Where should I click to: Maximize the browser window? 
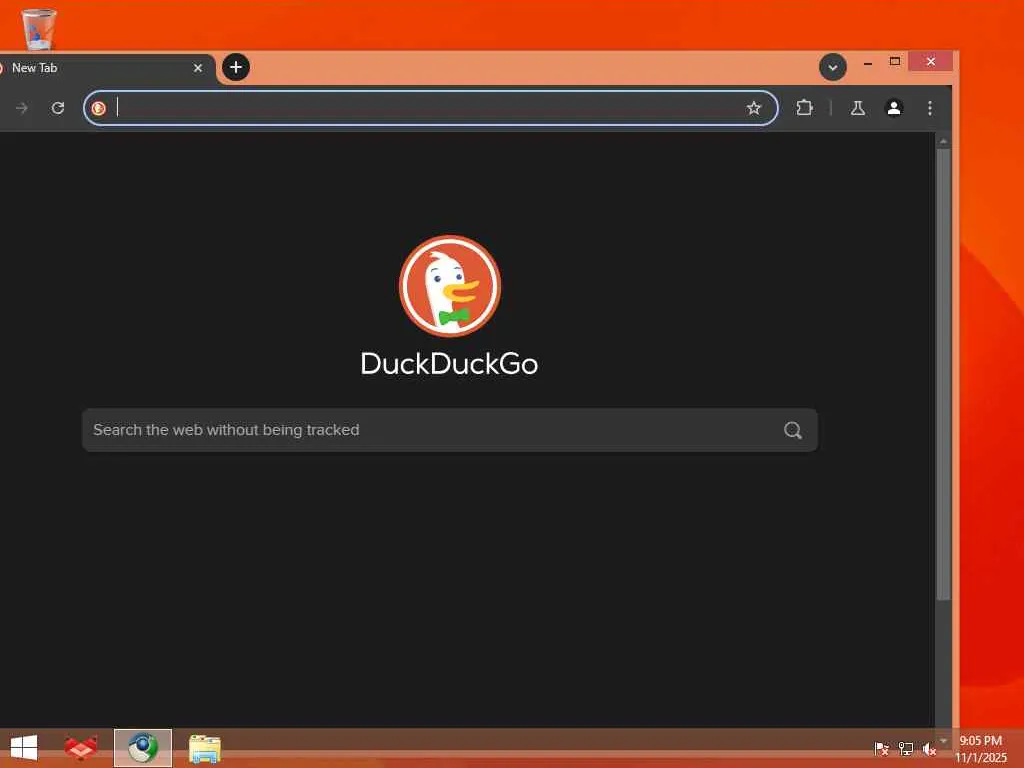click(895, 61)
